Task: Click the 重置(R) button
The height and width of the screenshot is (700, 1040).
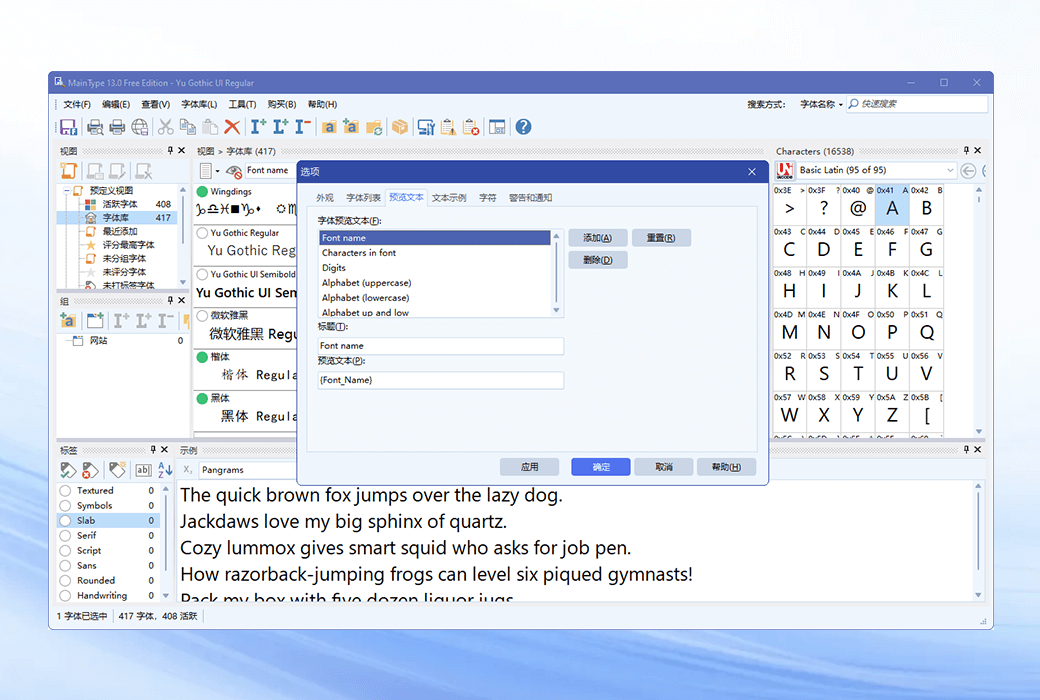Action: 661,238
